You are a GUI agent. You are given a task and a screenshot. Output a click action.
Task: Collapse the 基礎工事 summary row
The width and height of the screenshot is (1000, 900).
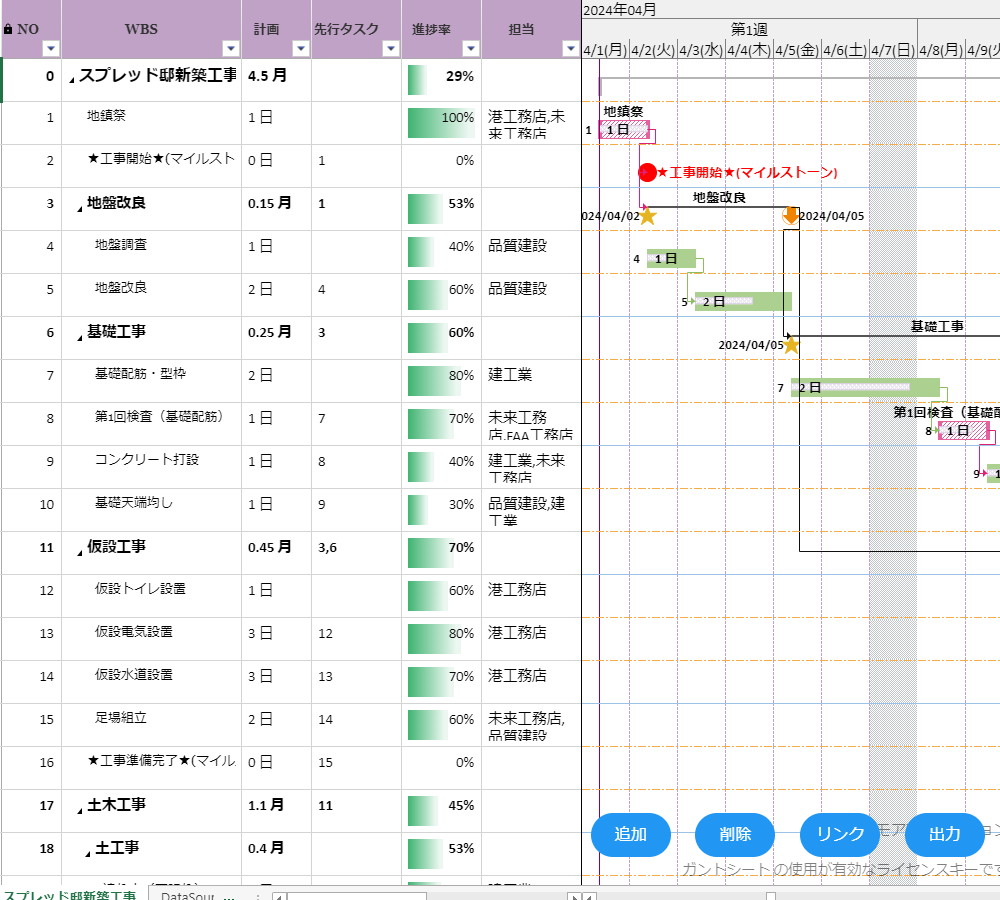(x=80, y=337)
